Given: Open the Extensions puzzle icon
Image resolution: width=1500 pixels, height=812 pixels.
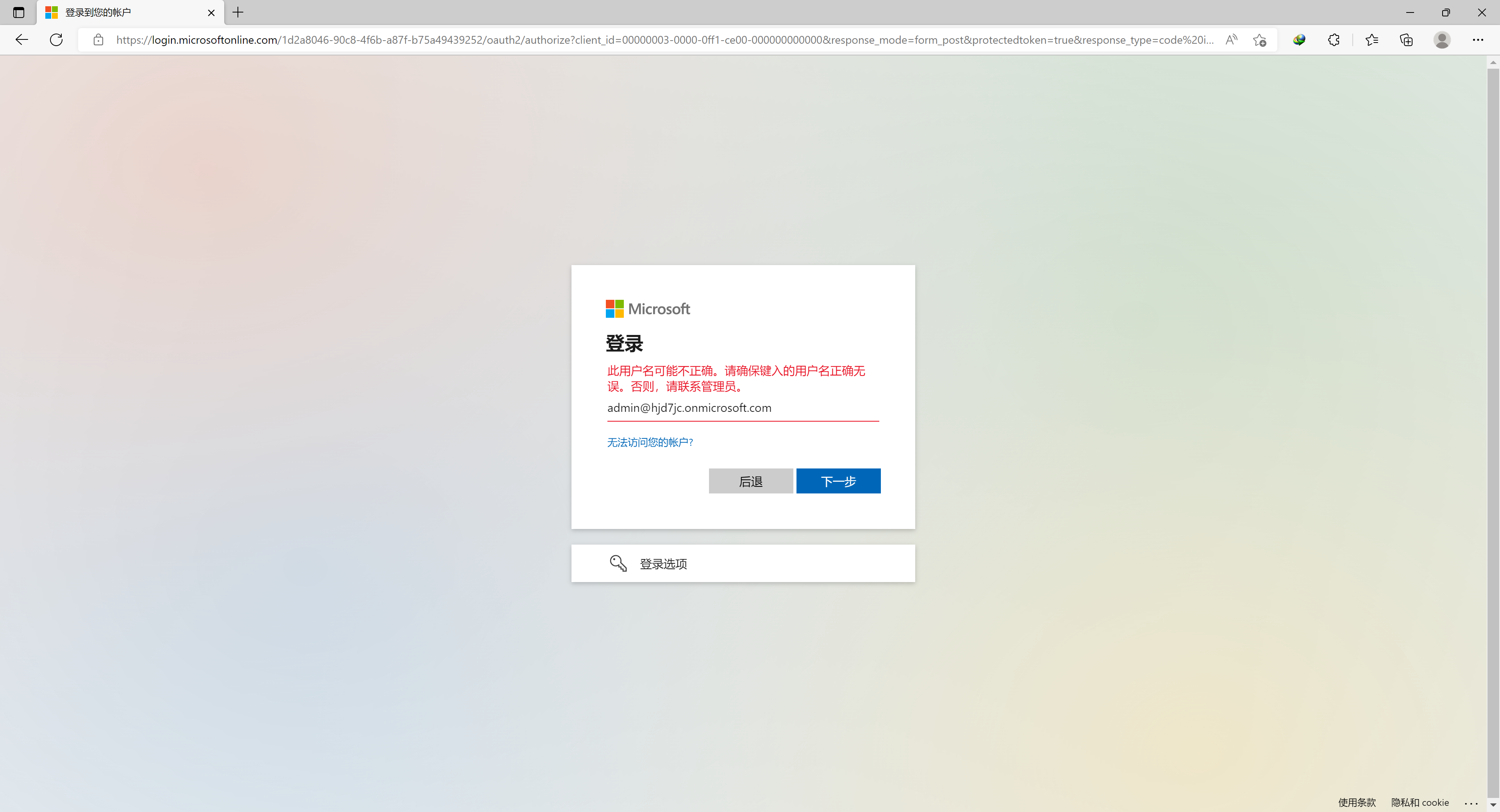Looking at the screenshot, I should pyautogui.click(x=1334, y=39).
